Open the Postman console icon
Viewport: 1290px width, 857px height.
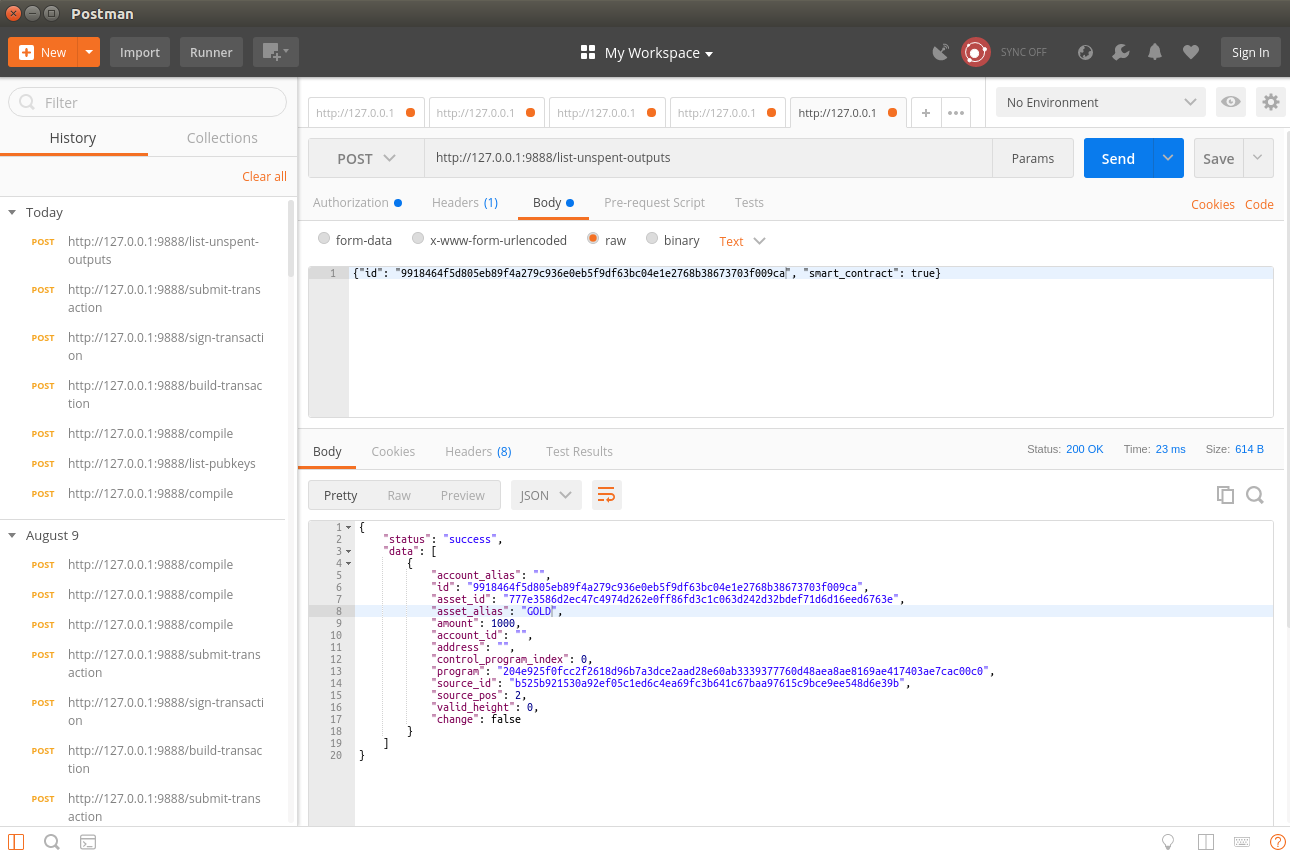(x=88, y=842)
